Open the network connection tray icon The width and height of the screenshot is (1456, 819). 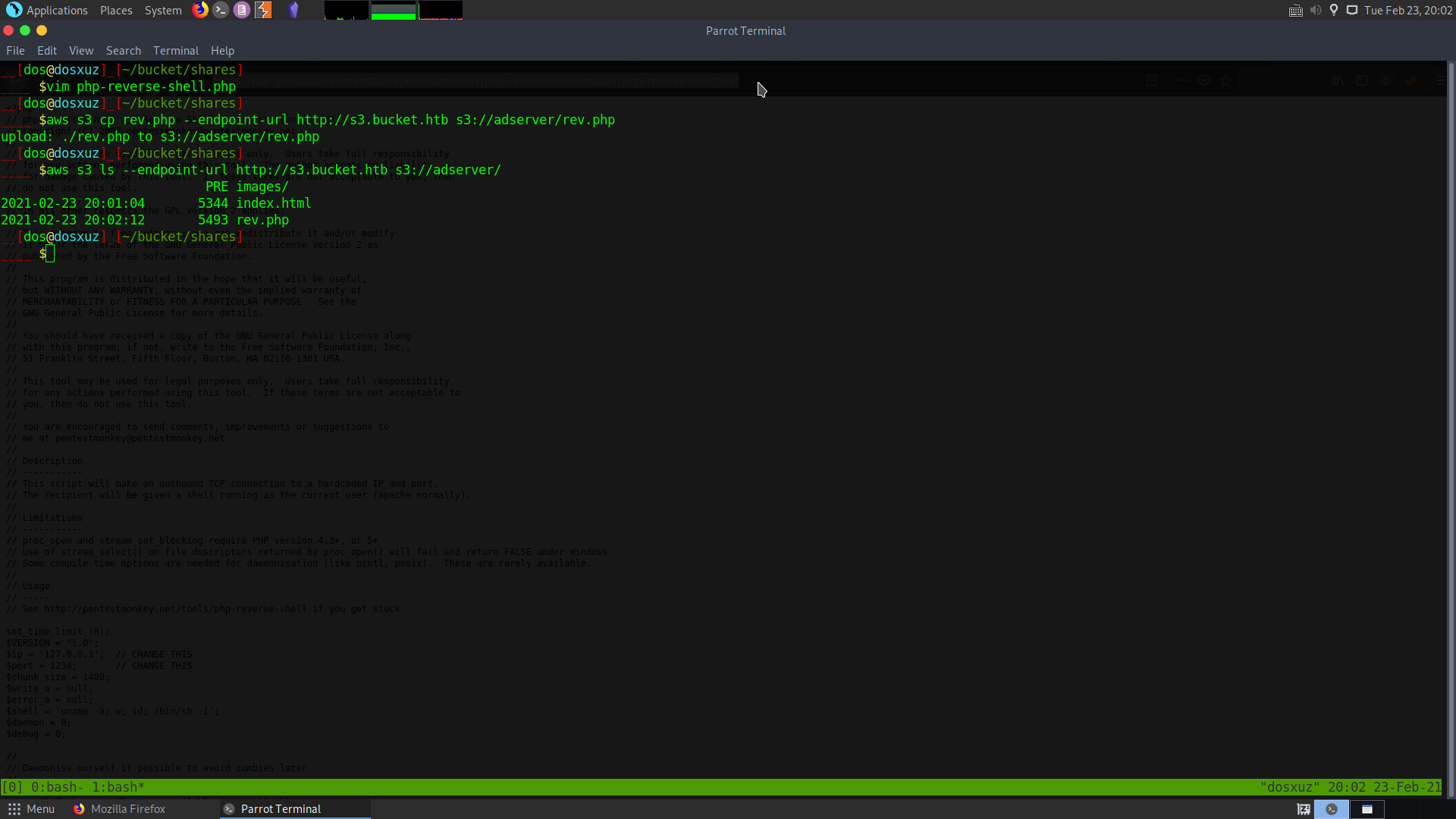[x=1352, y=10]
